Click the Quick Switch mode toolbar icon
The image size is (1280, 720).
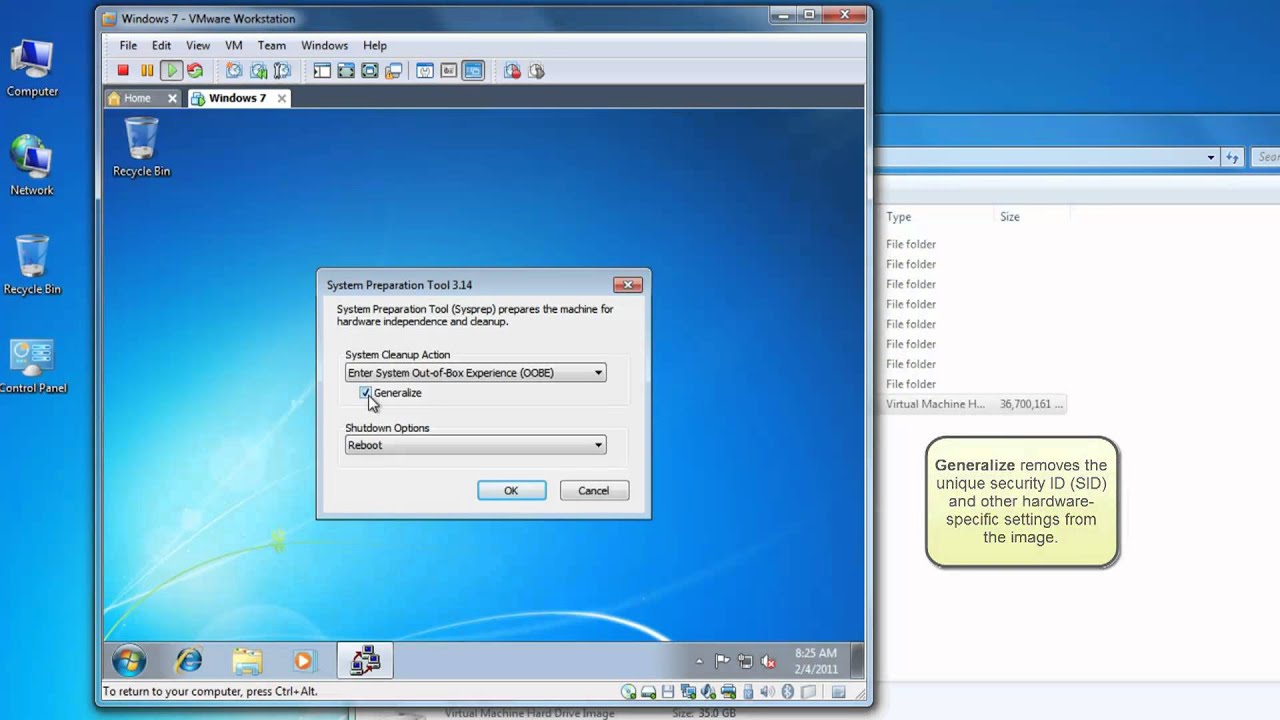pos(346,71)
